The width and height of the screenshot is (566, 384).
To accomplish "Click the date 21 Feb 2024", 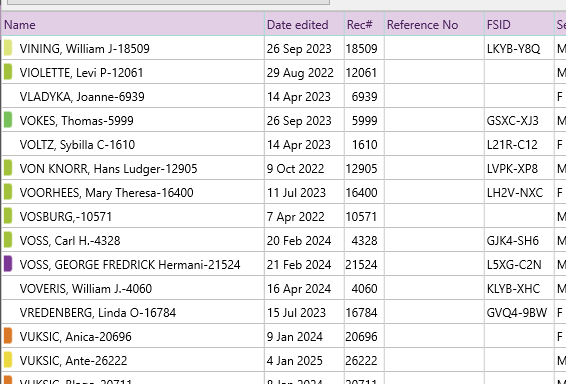I will point(299,265).
